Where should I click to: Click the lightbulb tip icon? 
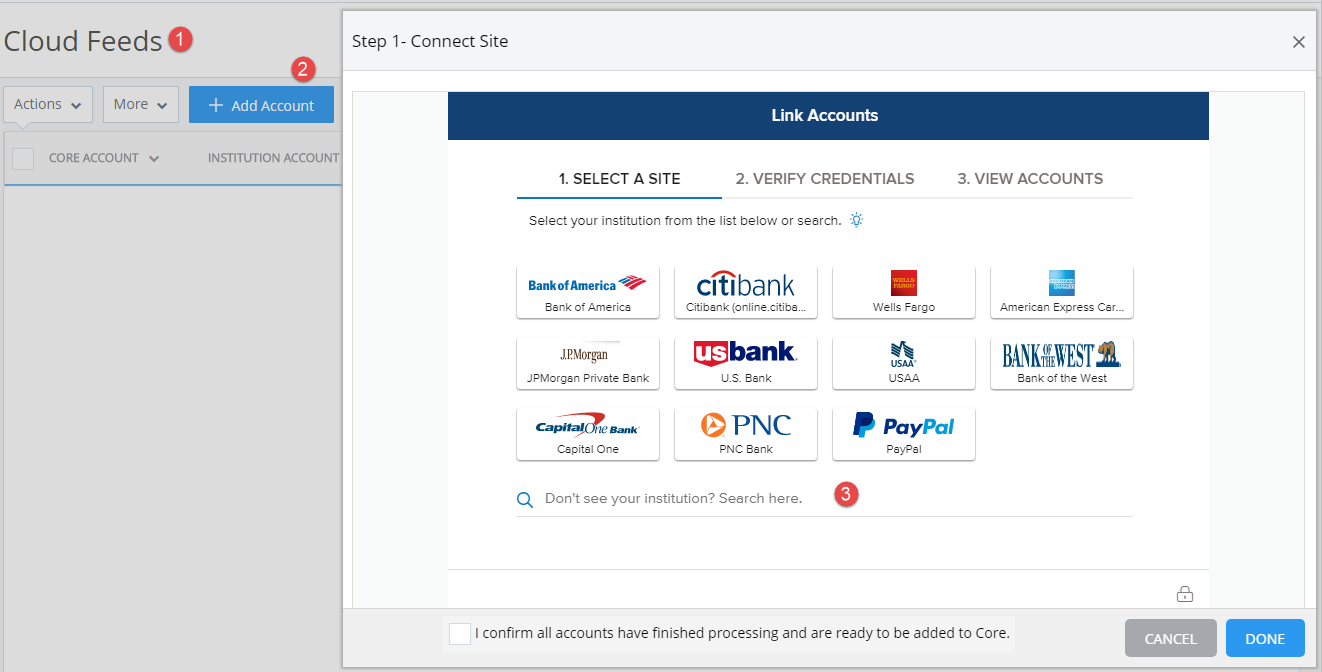[856, 220]
